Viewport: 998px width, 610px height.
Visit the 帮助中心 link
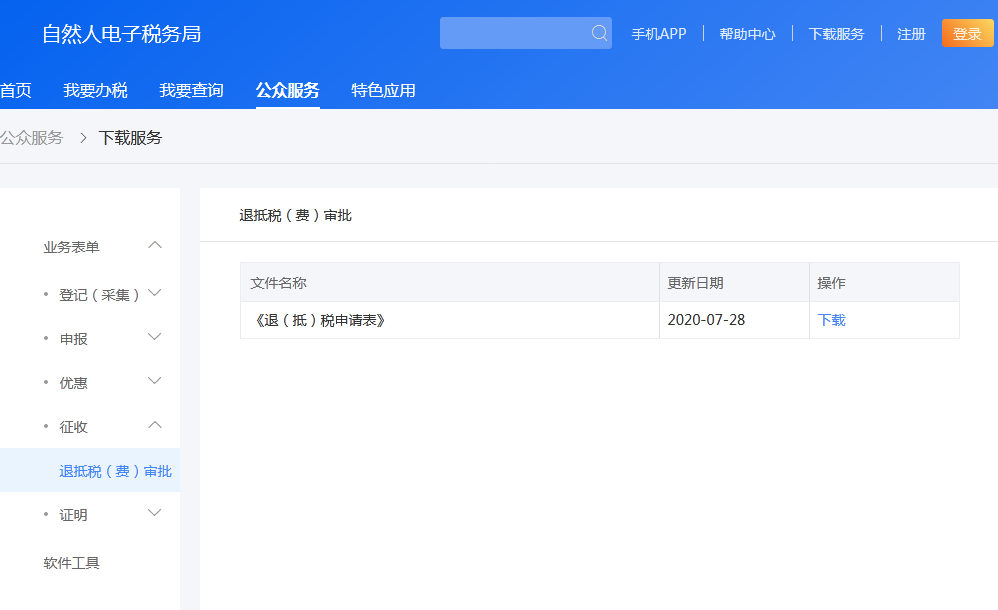tap(747, 34)
